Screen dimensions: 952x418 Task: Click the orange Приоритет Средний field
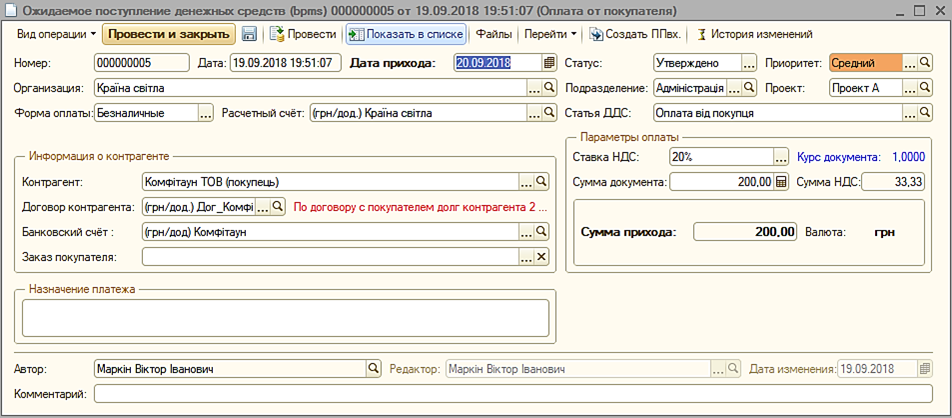click(865, 63)
